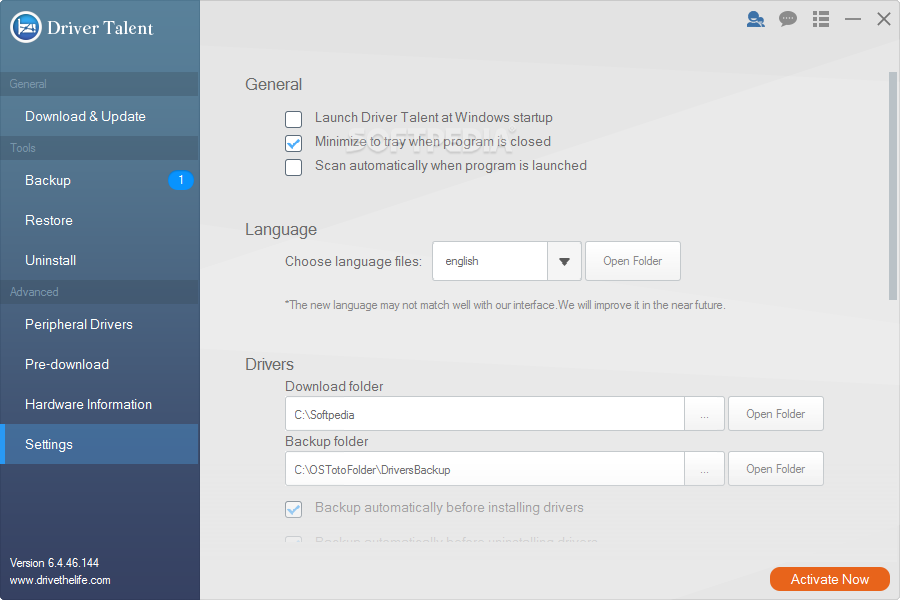Browse for Download folder with ellipsis button
The image size is (900, 600).
tap(704, 414)
